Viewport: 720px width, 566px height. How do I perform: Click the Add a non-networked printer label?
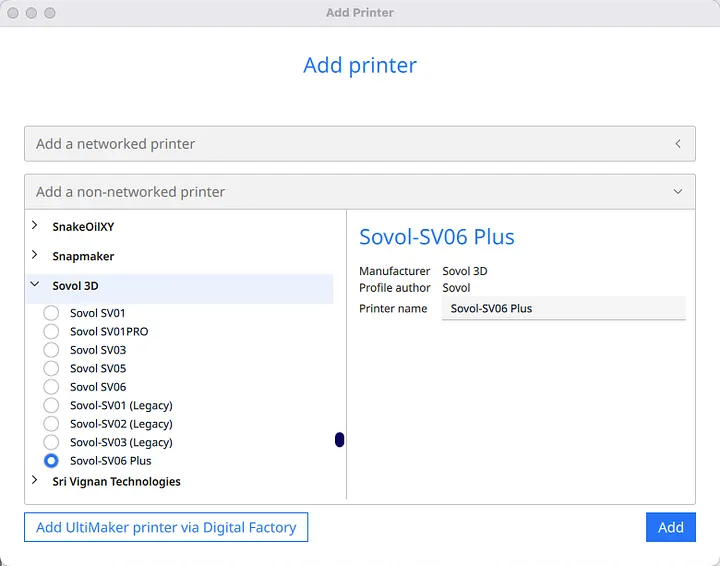[130, 192]
